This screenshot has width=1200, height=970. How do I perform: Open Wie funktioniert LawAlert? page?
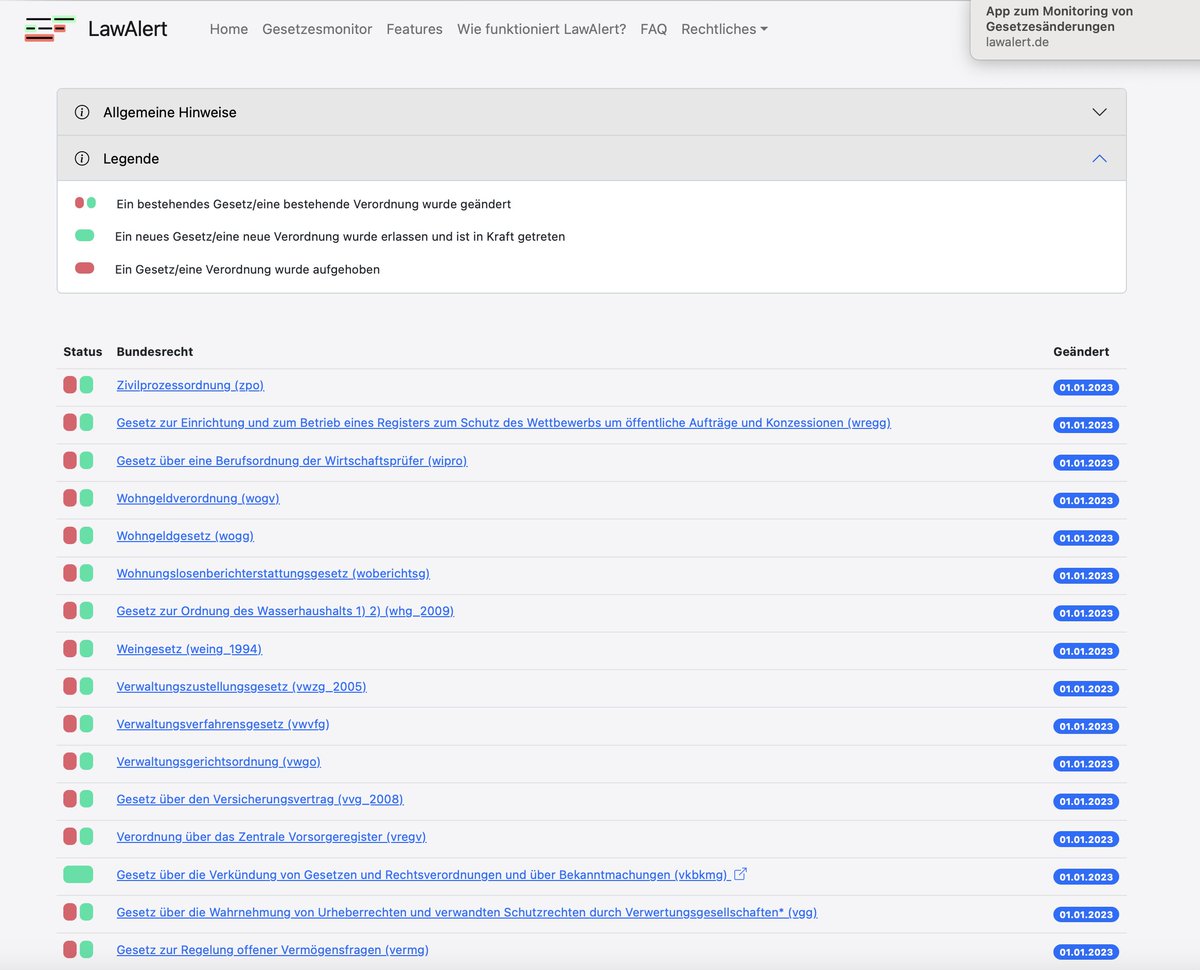542,29
